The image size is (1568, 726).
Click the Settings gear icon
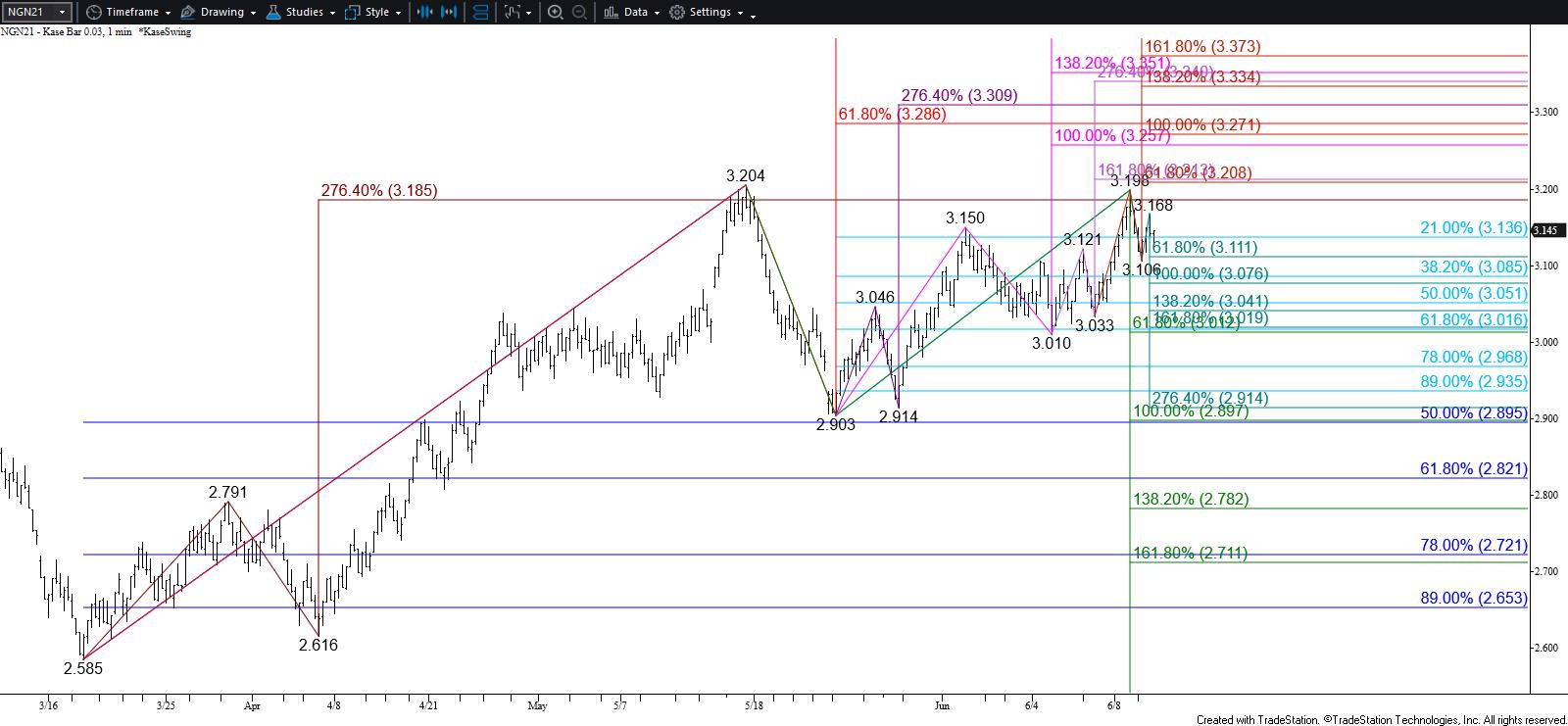pos(677,12)
